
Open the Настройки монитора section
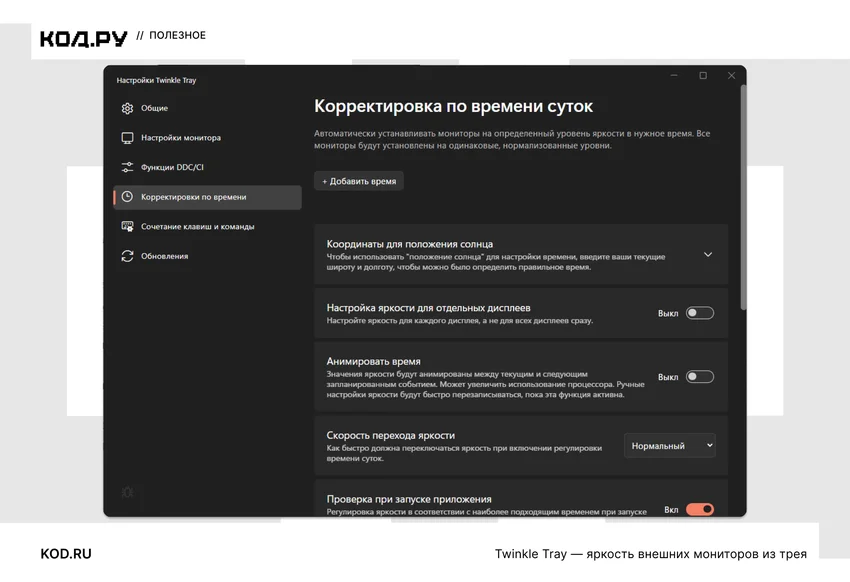pyautogui.click(x=207, y=138)
